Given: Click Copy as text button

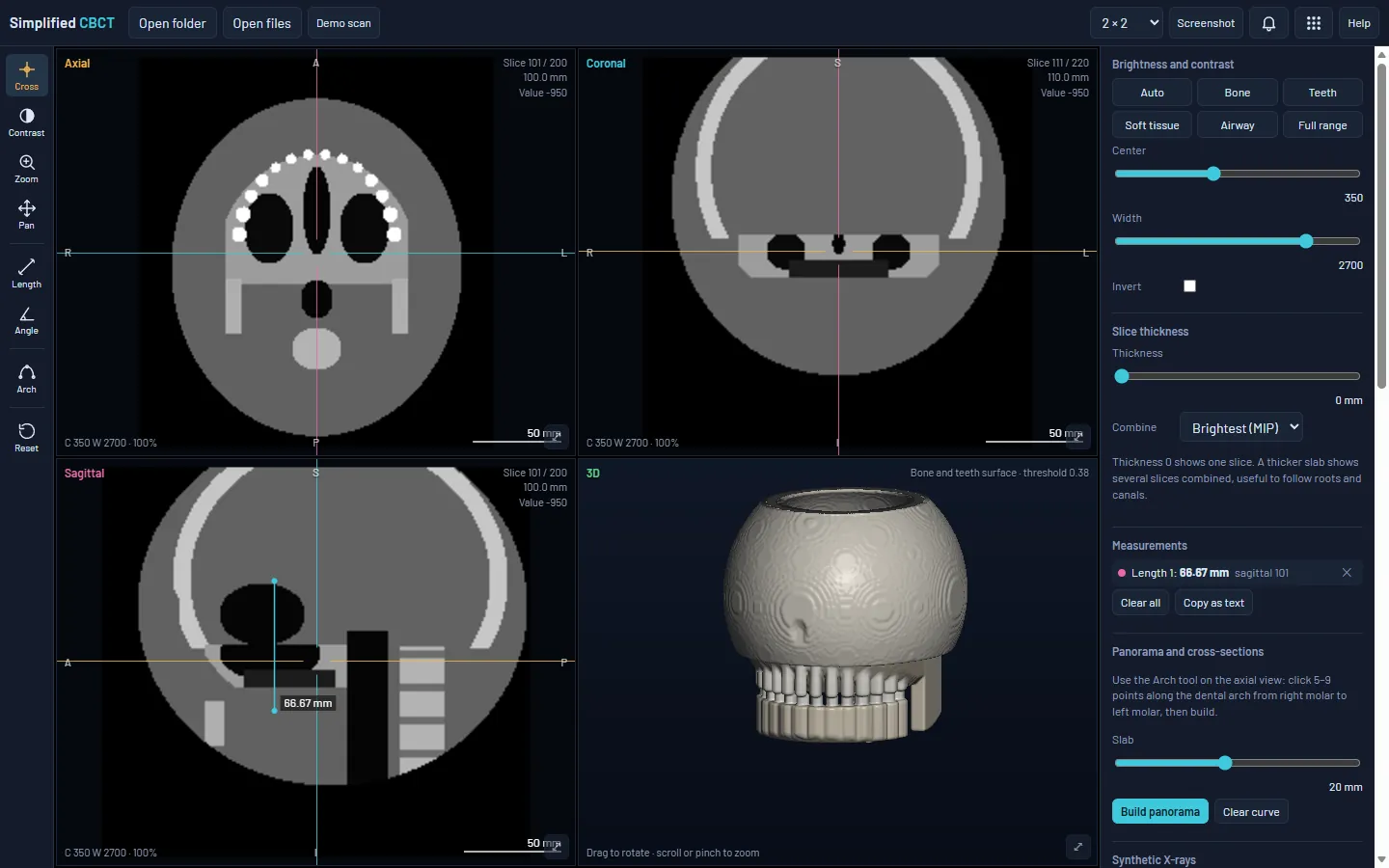Looking at the screenshot, I should coord(1213,603).
